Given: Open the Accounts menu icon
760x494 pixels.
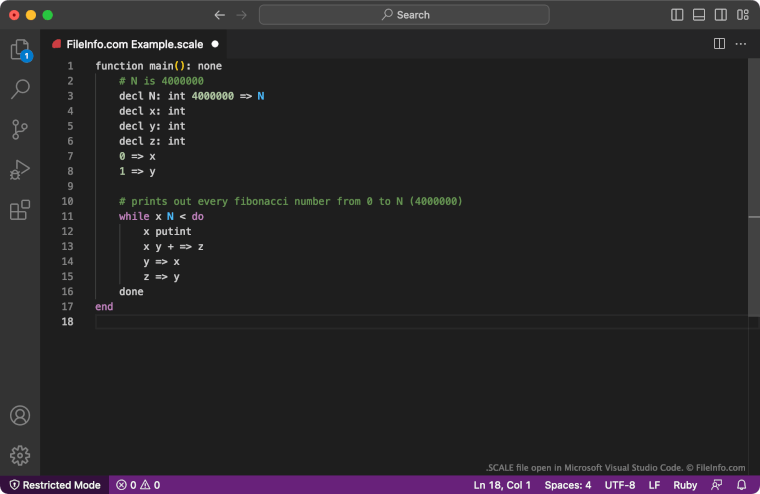Looking at the screenshot, I should coord(19,416).
